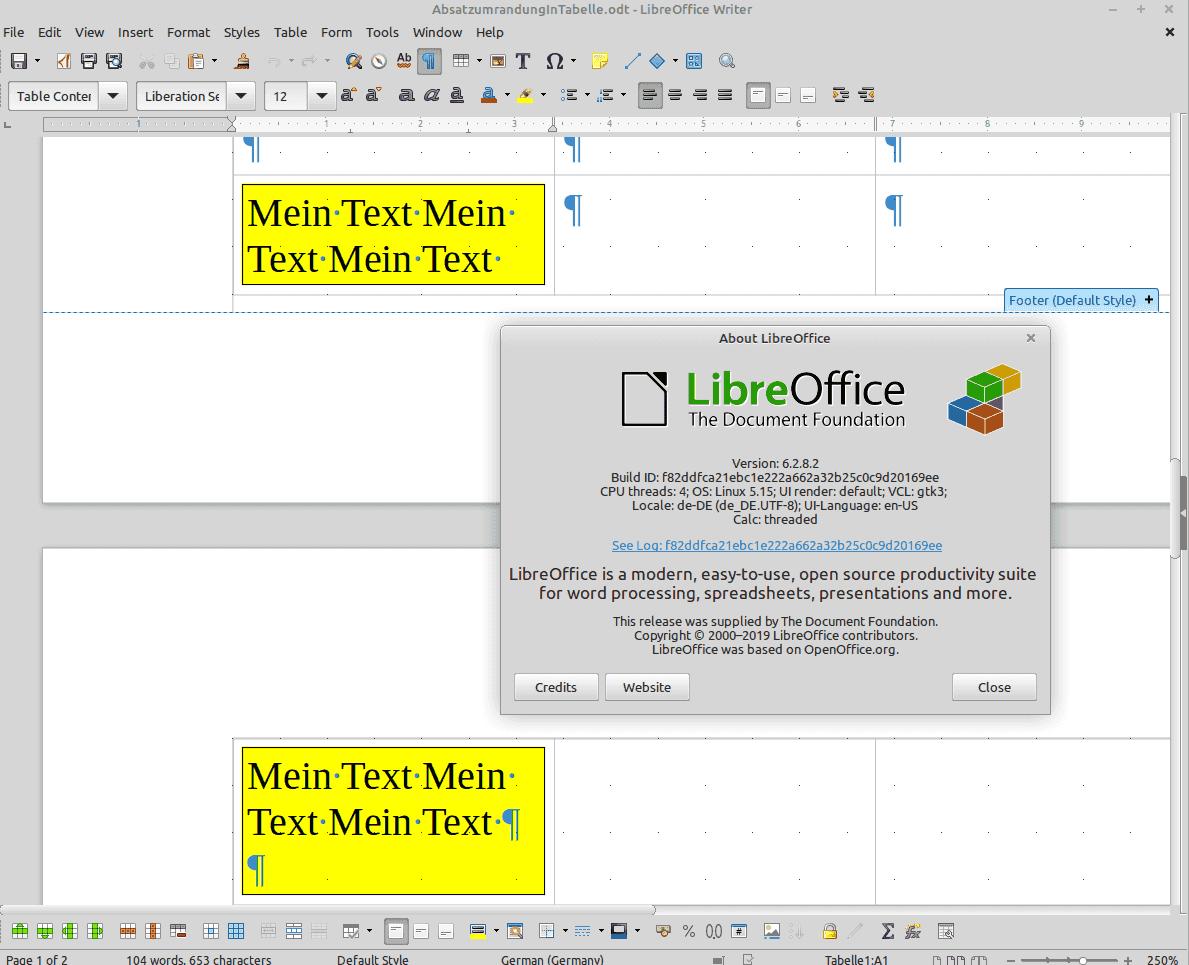Click Website button in About dialog

pyautogui.click(x=647, y=688)
